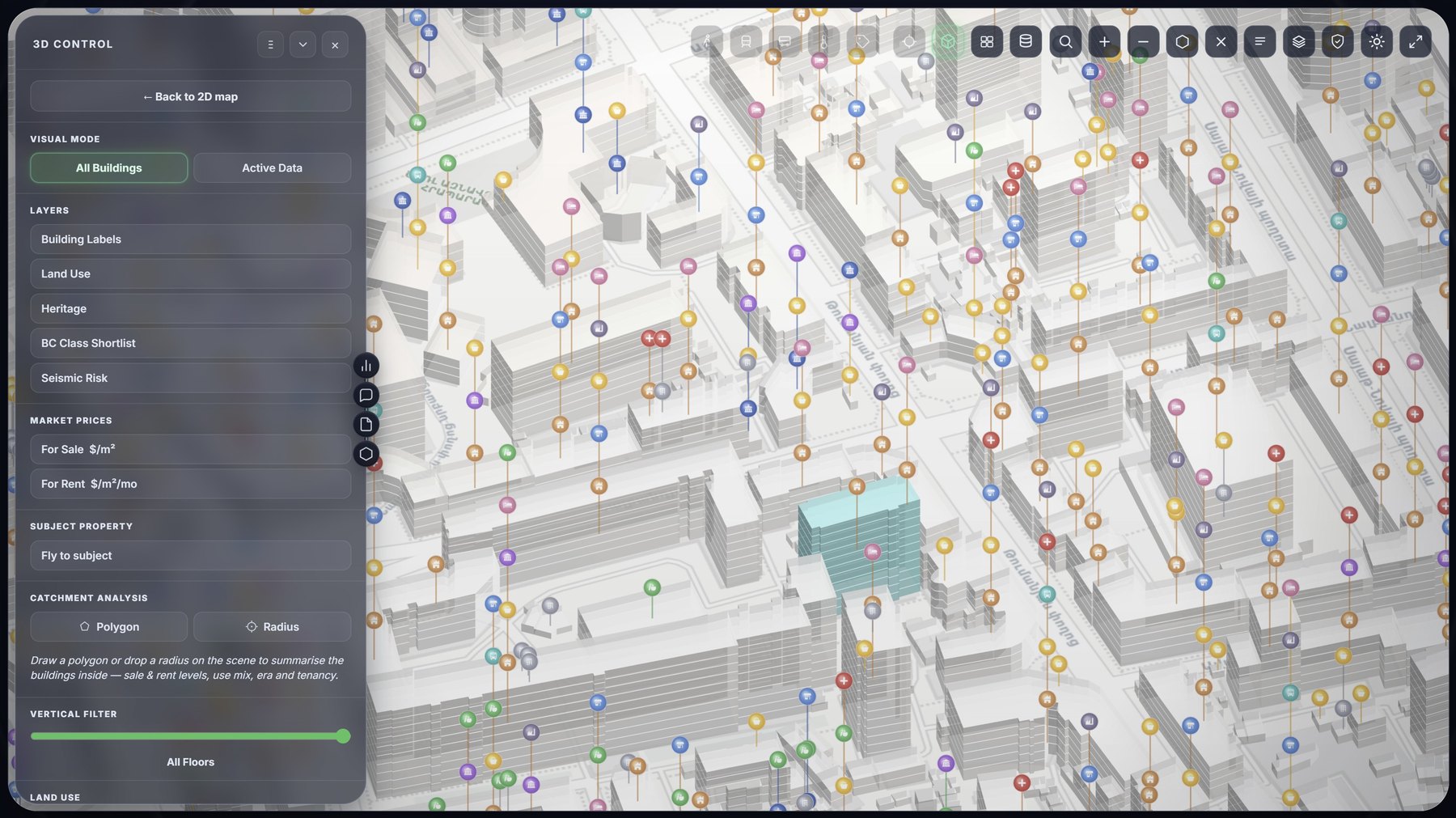Close the 3D Control panel
This screenshot has width=1456, height=818.
pyautogui.click(x=336, y=45)
